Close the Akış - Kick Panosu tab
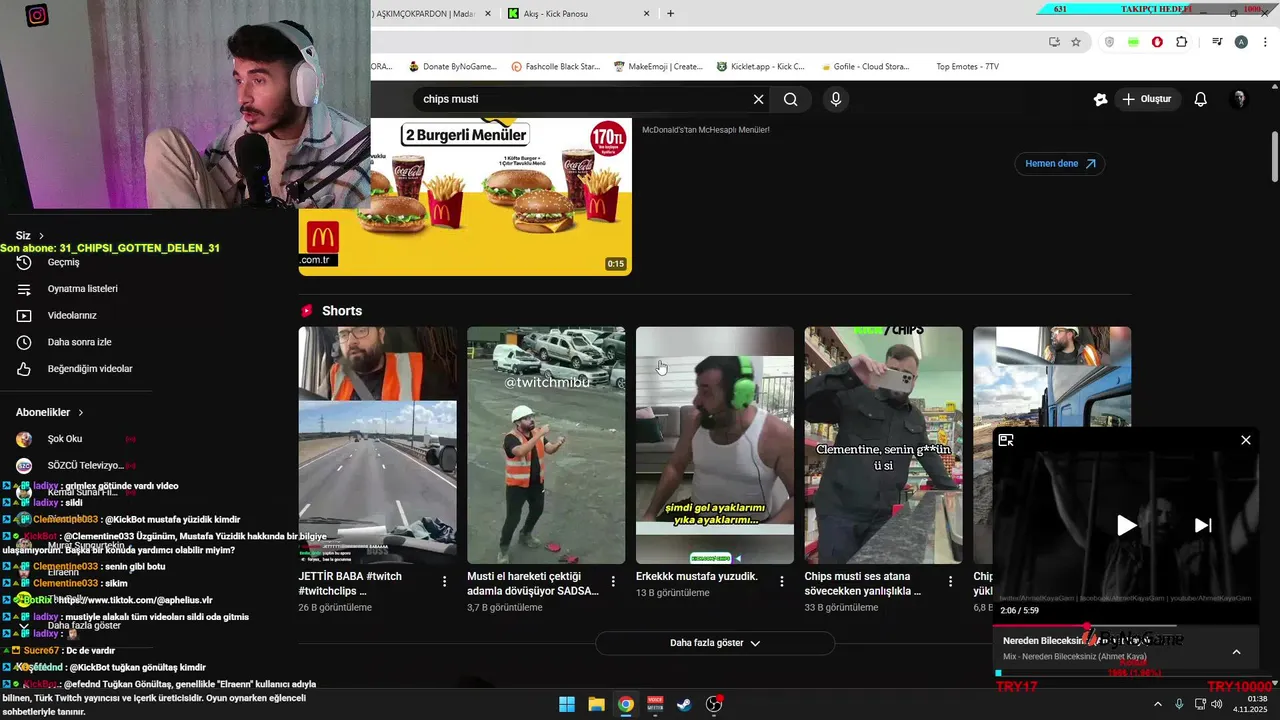 tap(646, 13)
